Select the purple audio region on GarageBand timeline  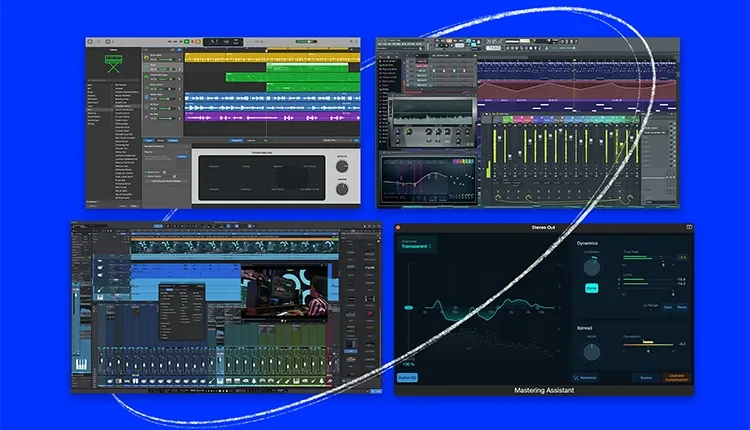tap(272, 117)
